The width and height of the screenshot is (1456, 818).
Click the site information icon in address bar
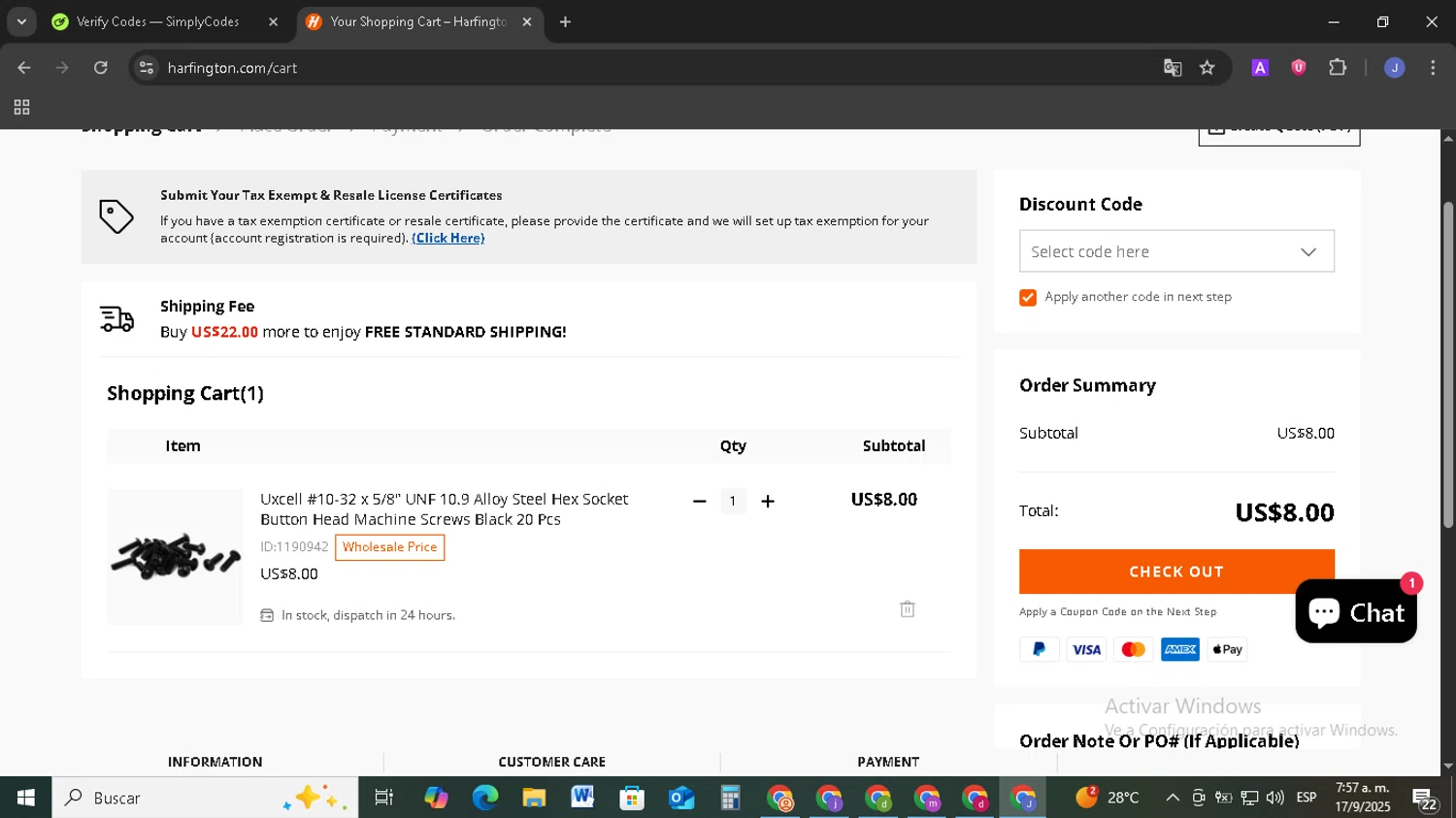tap(146, 68)
